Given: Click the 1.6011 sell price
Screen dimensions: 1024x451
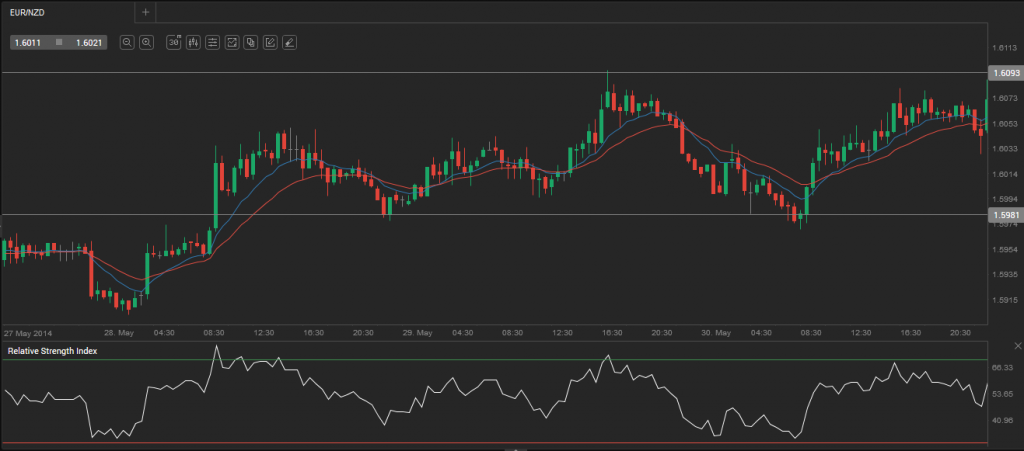Looking at the screenshot, I should pos(27,42).
